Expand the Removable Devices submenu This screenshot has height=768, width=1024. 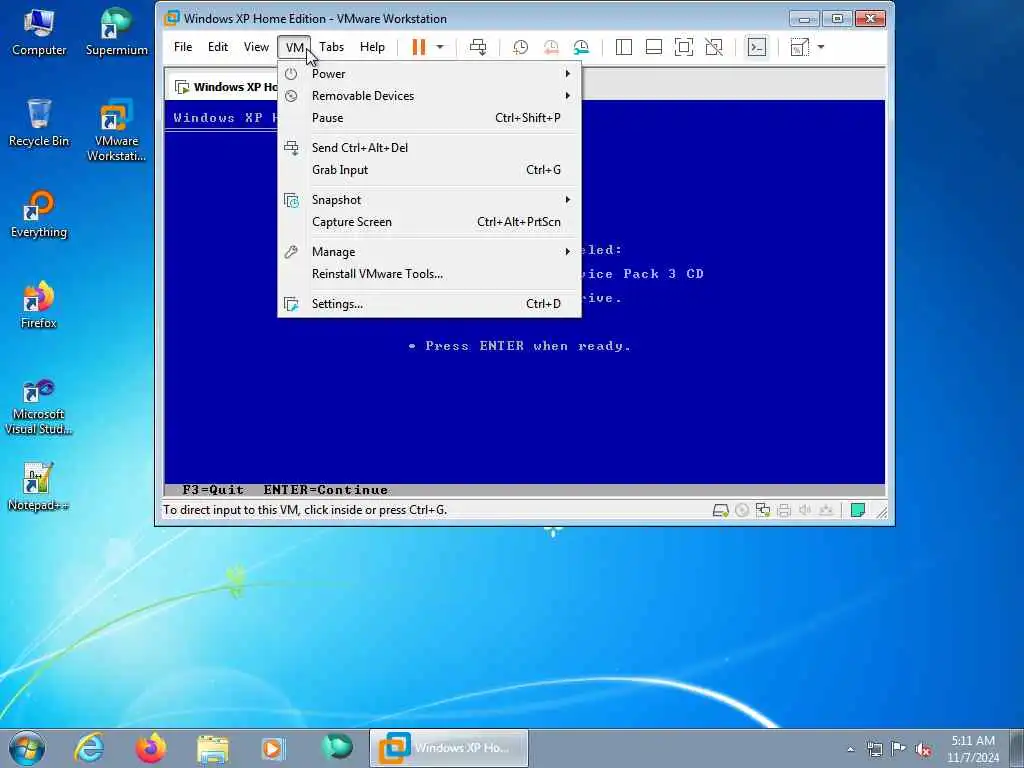point(429,96)
